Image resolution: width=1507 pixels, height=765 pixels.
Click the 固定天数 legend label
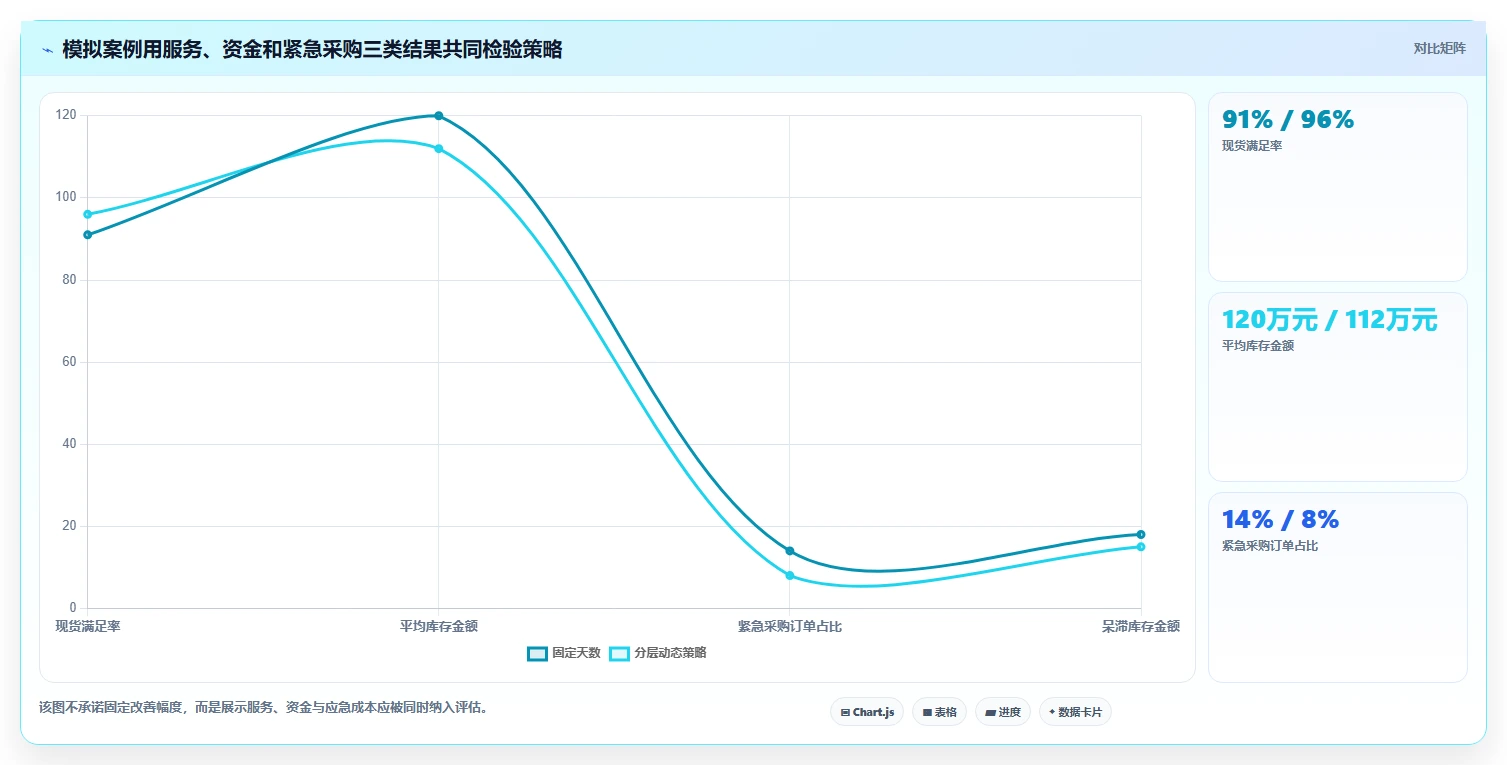pos(576,653)
